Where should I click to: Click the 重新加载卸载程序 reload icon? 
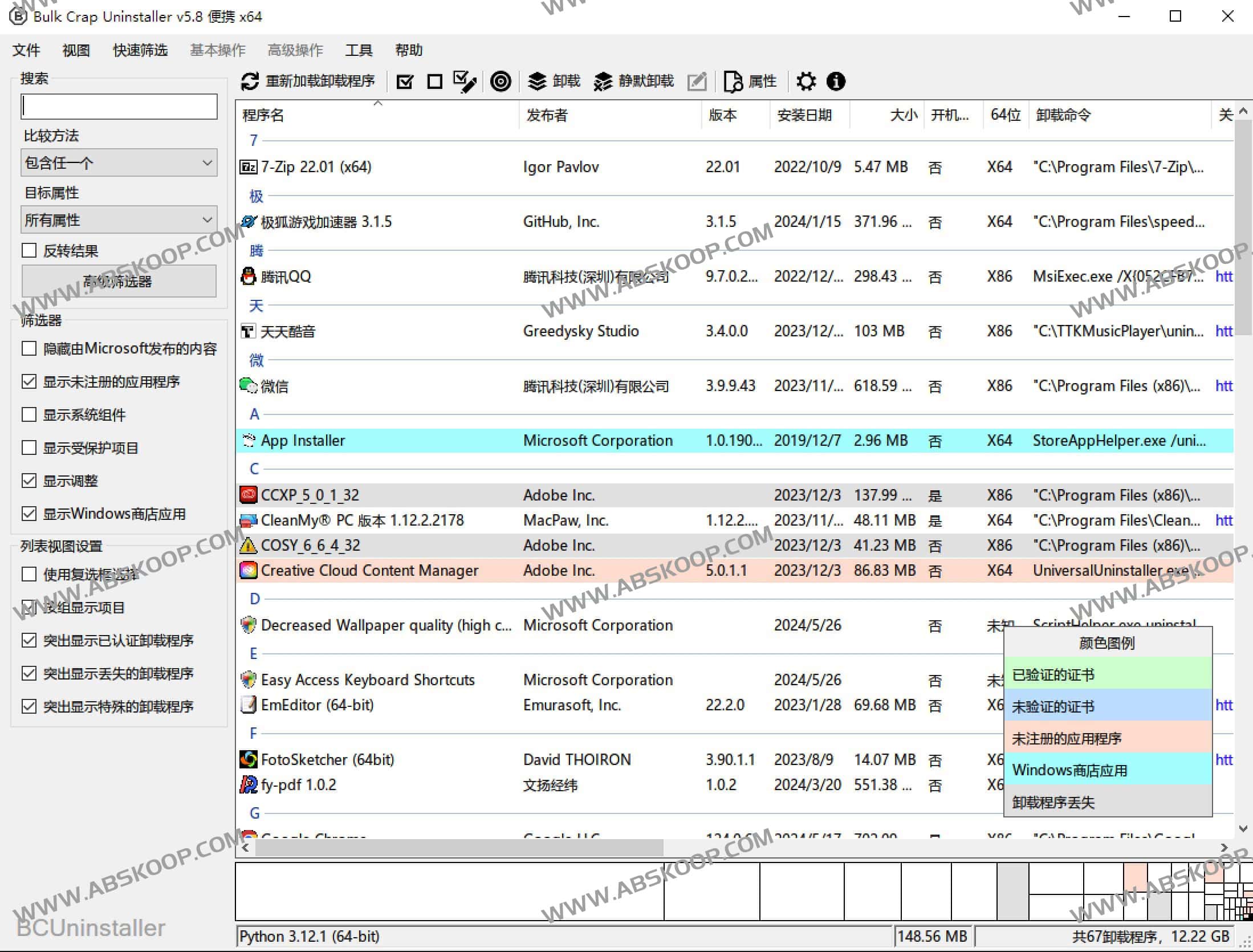251,81
